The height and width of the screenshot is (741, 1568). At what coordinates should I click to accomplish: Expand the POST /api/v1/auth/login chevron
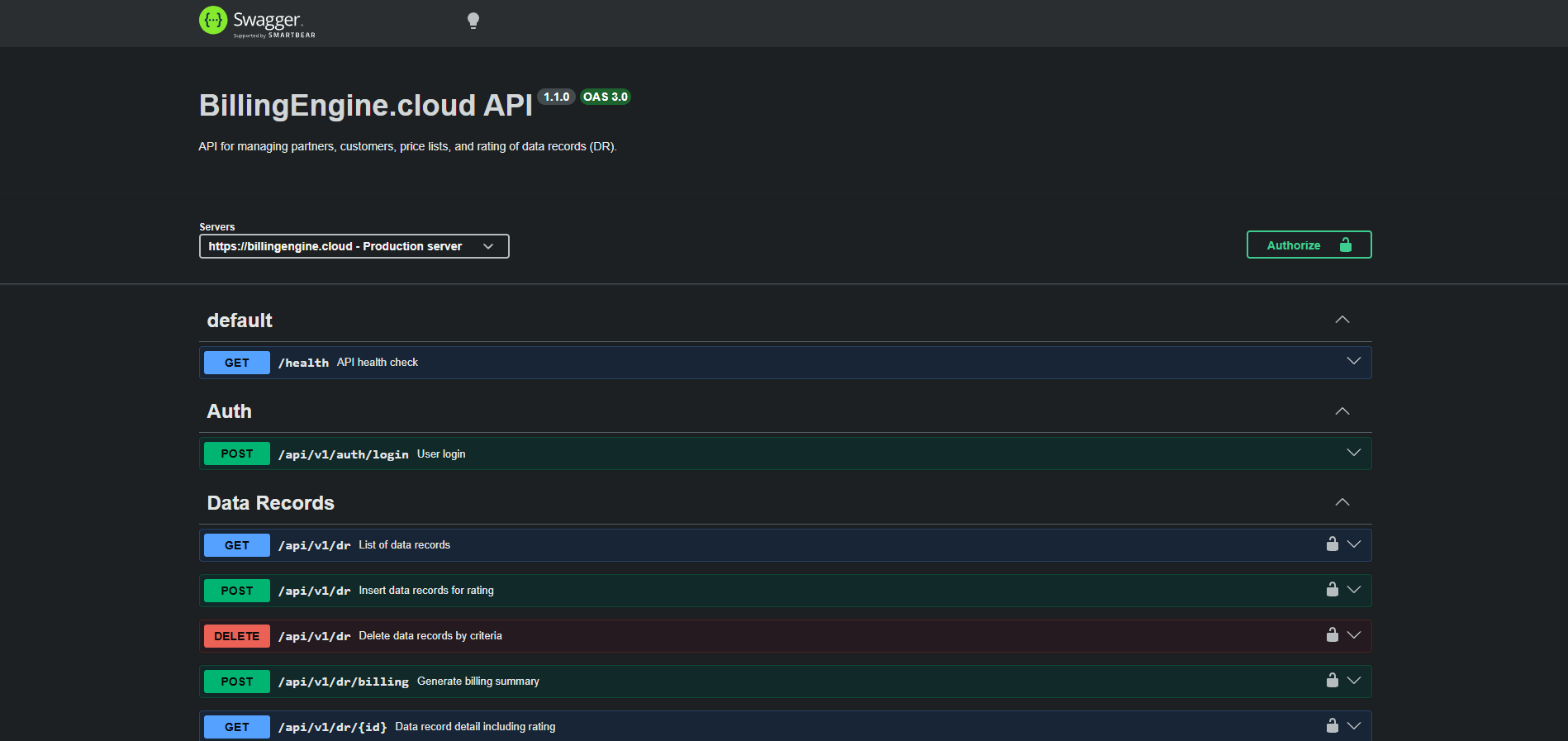pos(1354,453)
